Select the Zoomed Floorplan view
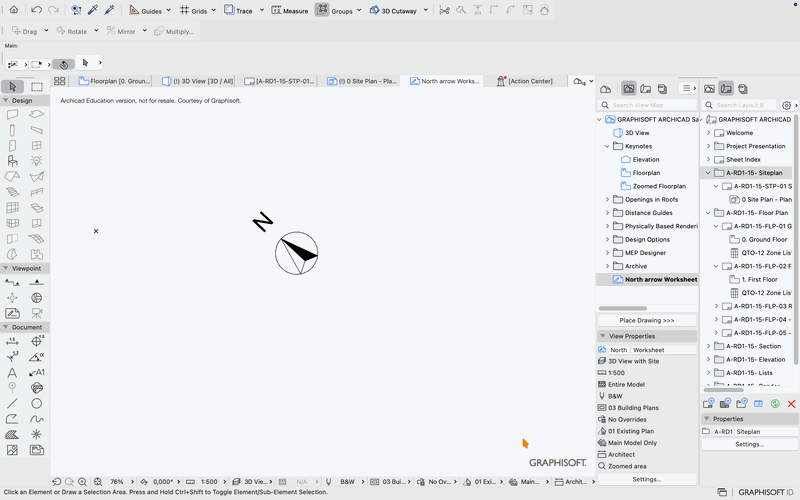This screenshot has height=500, width=800. coord(659,186)
